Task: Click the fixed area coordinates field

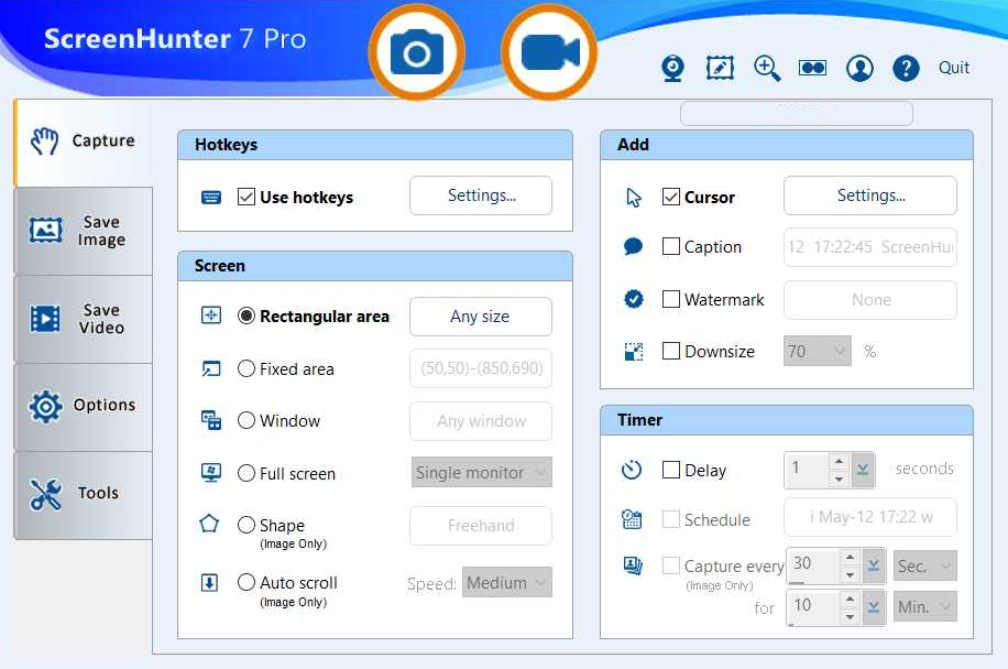Action: [481, 368]
